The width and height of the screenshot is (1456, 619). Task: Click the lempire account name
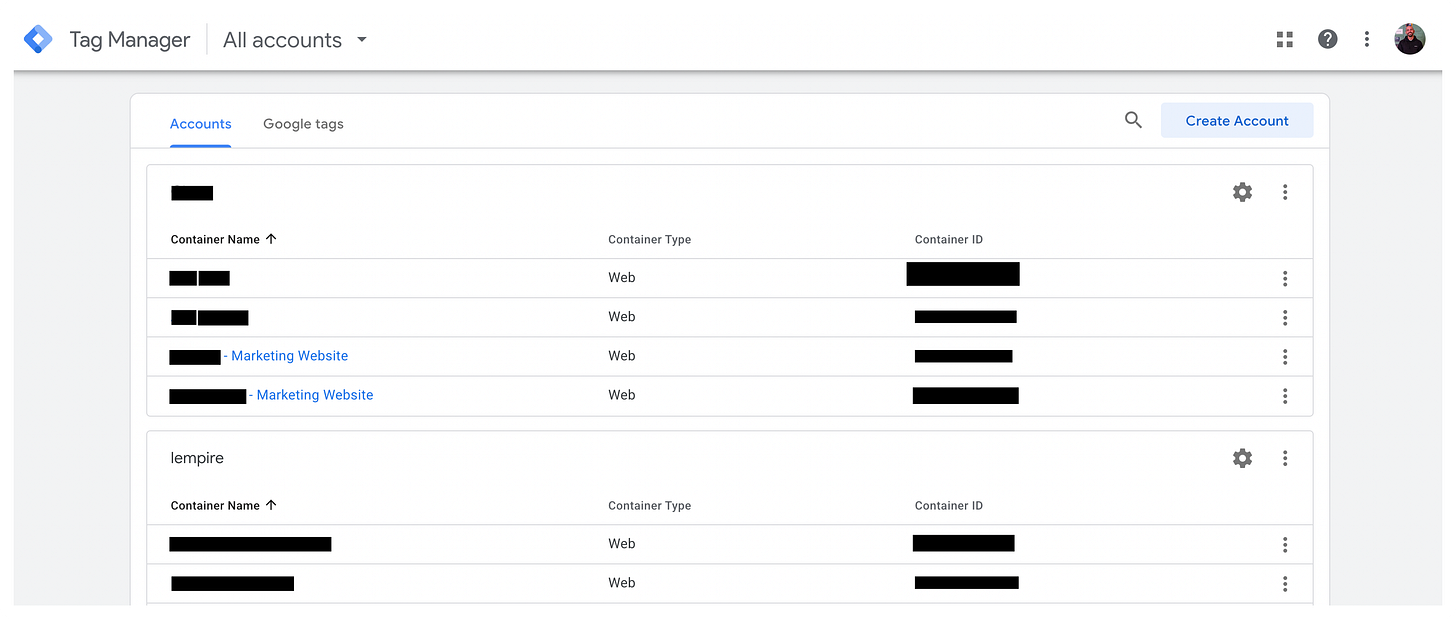click(197, 458)
